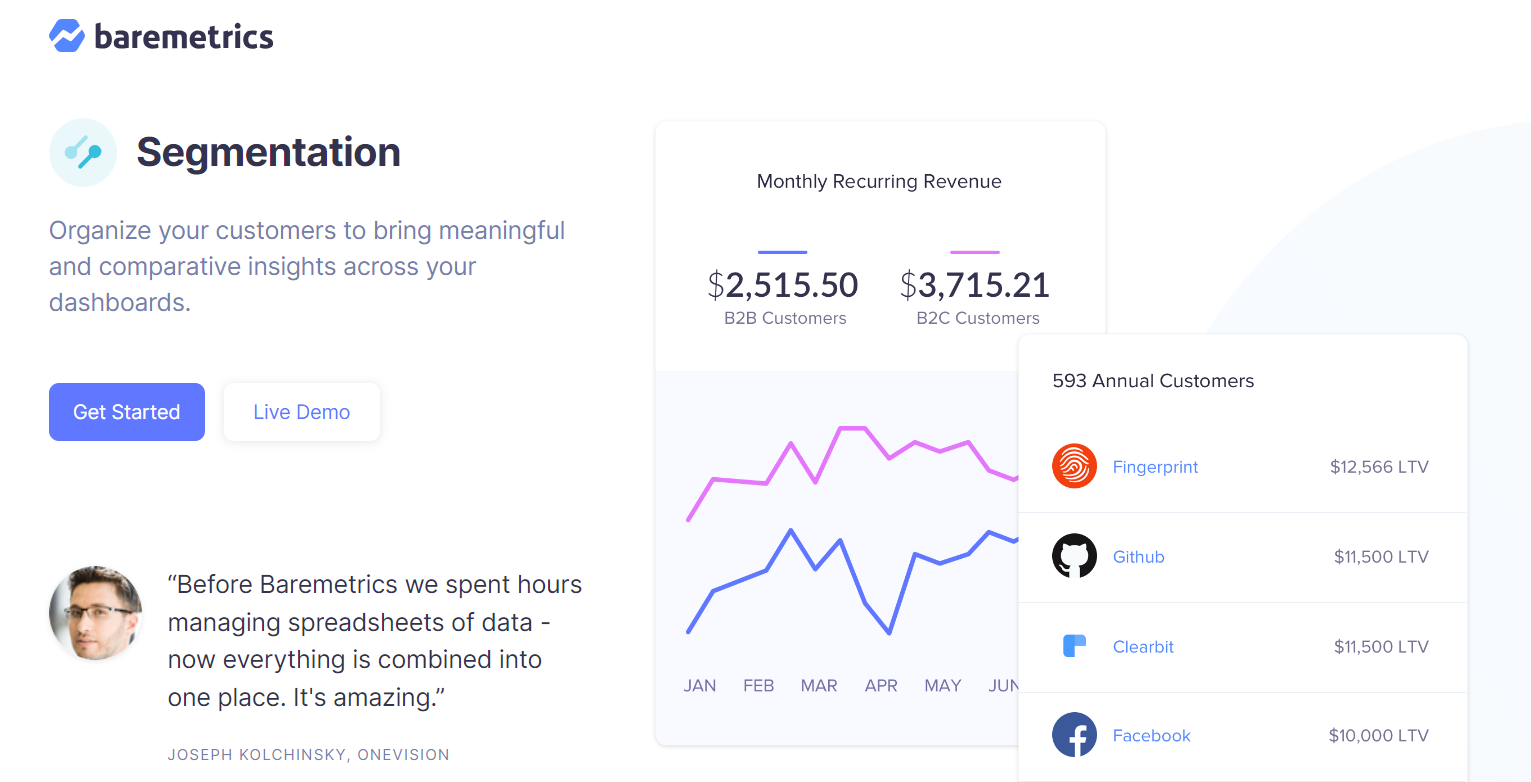Click the Segmentation feature icon
The width and height of the screenshot is (1531, 782).
point(83,152)
